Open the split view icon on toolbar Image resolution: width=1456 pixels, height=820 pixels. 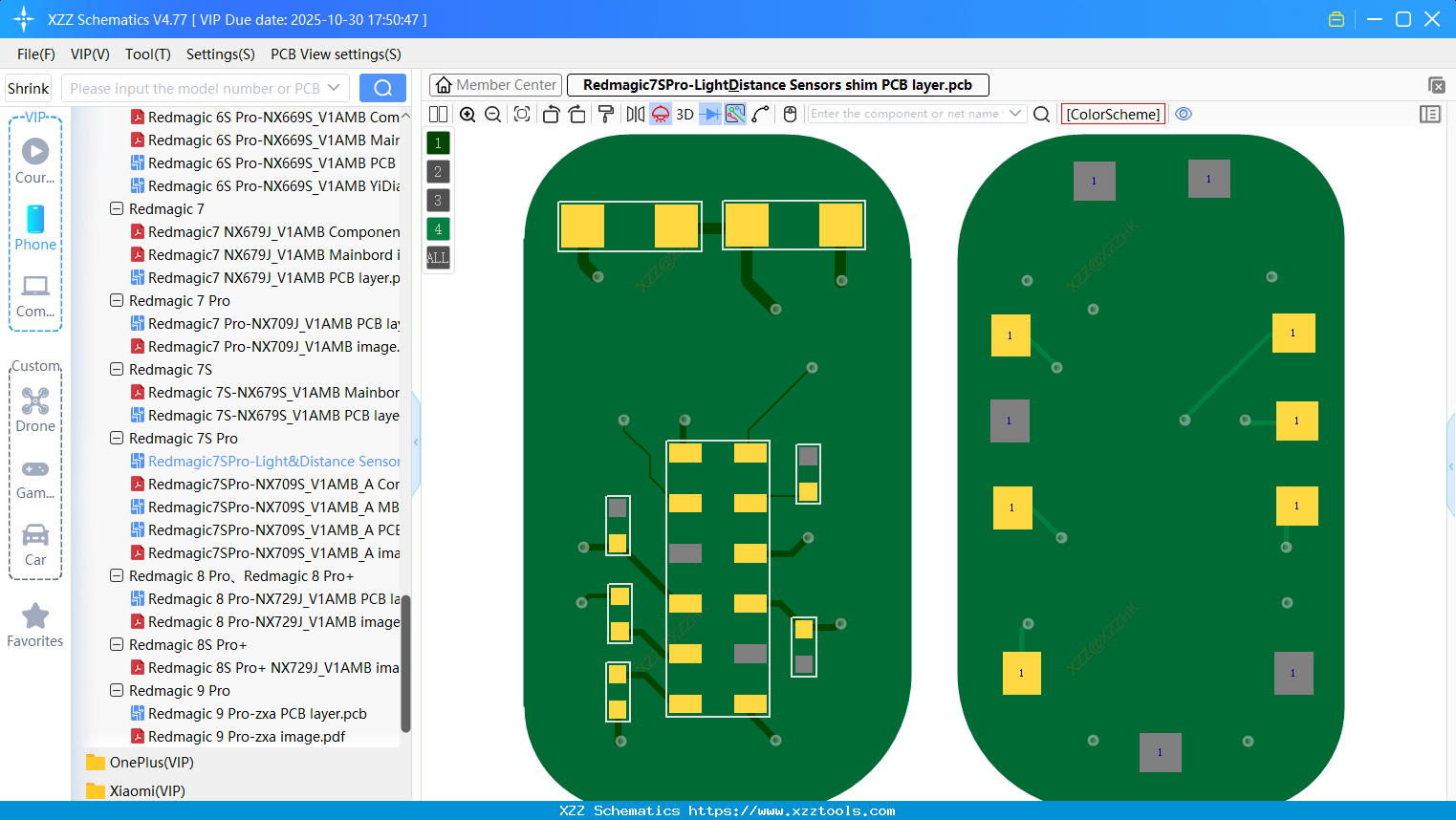tap(438, 114)
